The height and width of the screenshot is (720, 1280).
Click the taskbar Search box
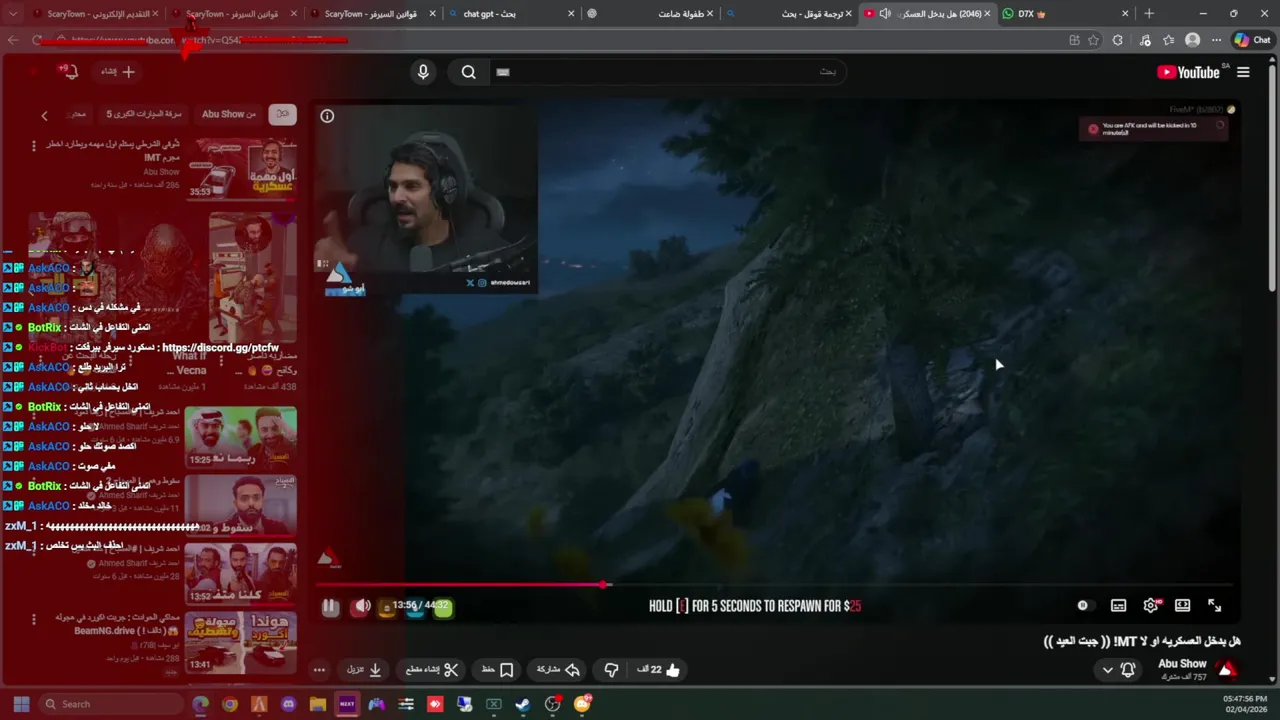110,704
